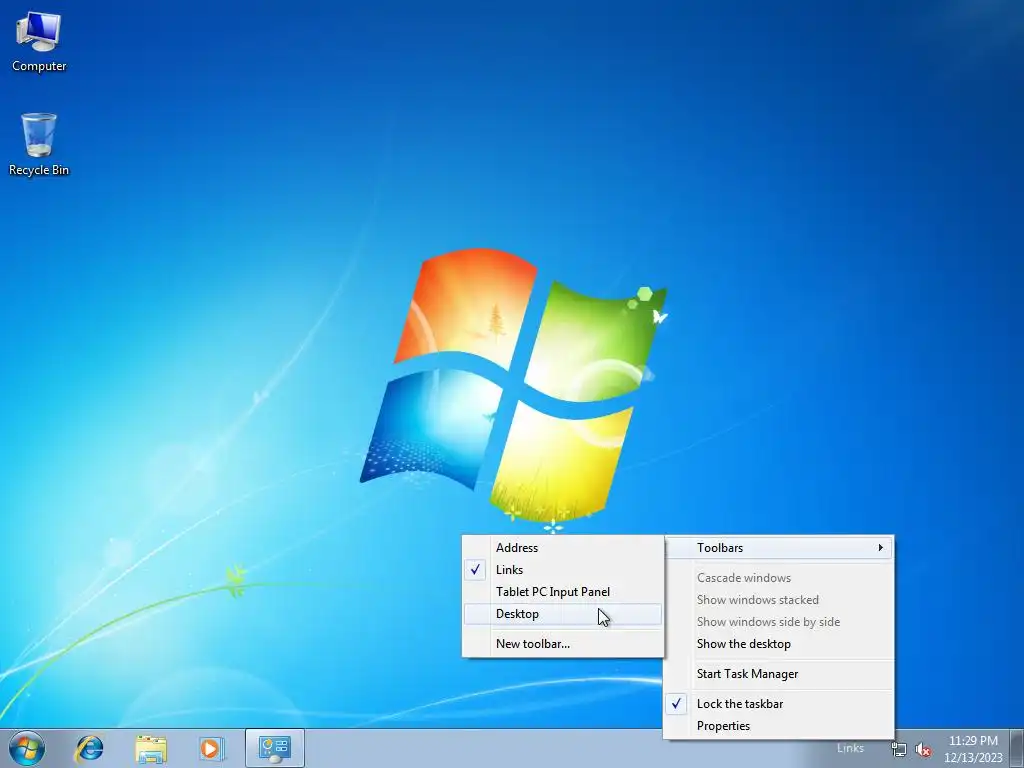
Task: Expand the Toolbars submenu arrow
Action: [x=880, y=548]
